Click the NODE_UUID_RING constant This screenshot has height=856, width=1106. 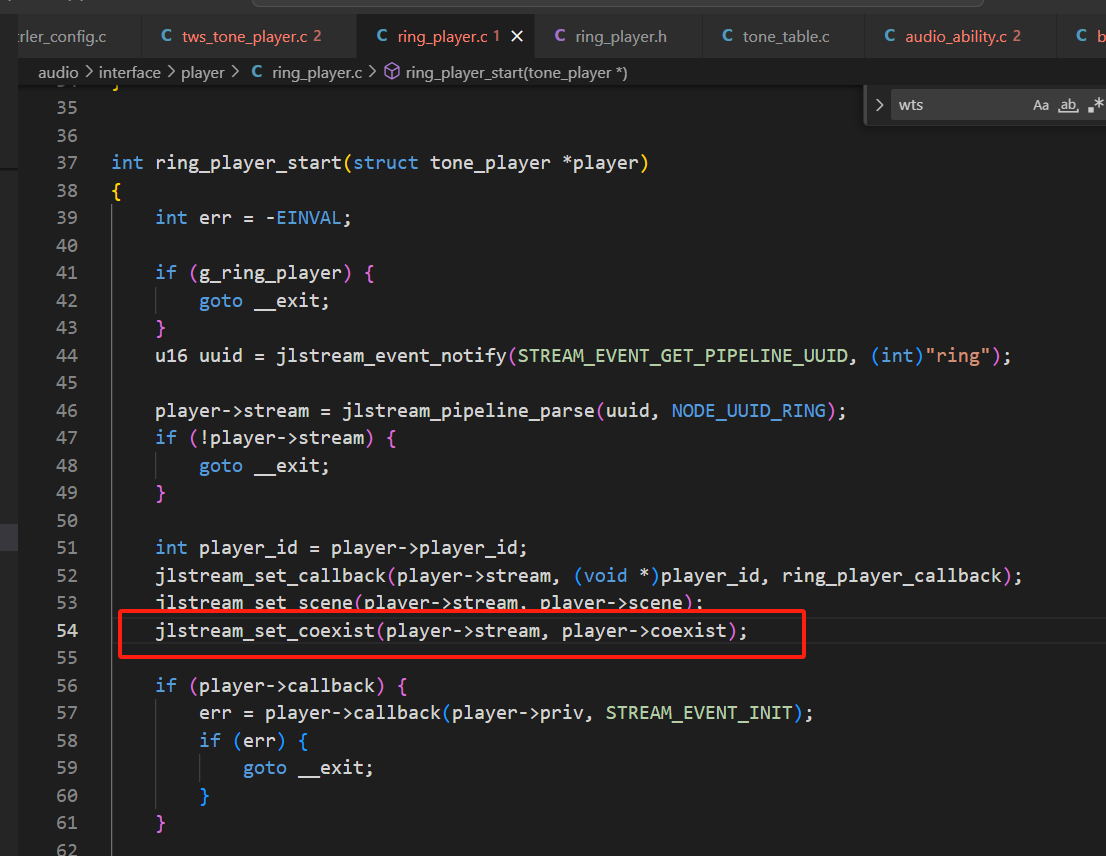tap(749, 410)
